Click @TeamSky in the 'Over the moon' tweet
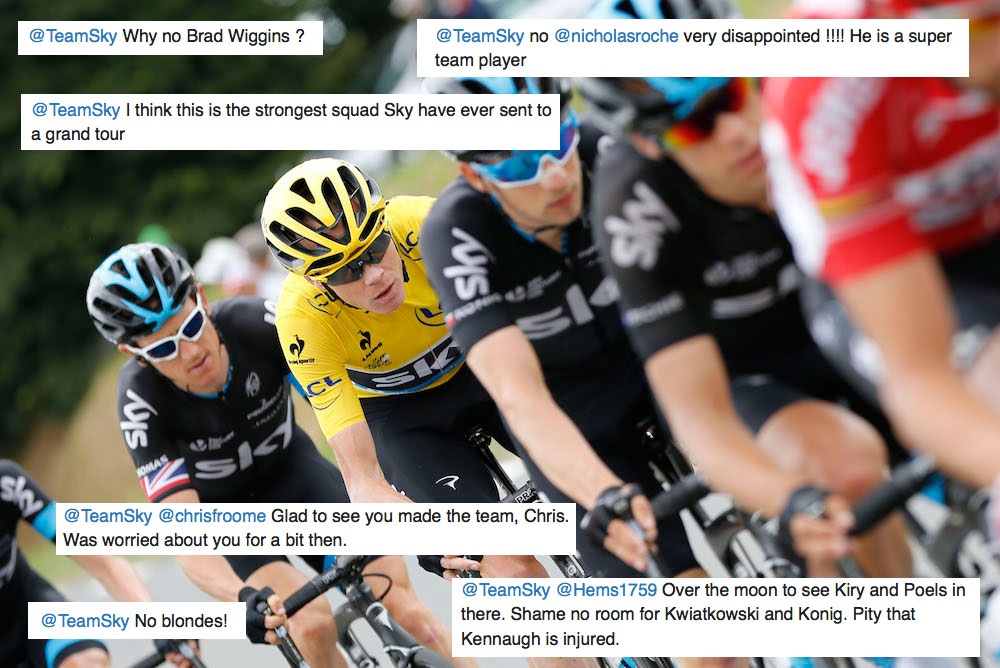 [506, 590]
